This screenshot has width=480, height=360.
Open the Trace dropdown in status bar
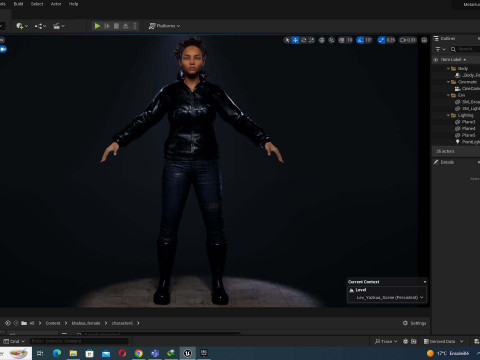386,341
